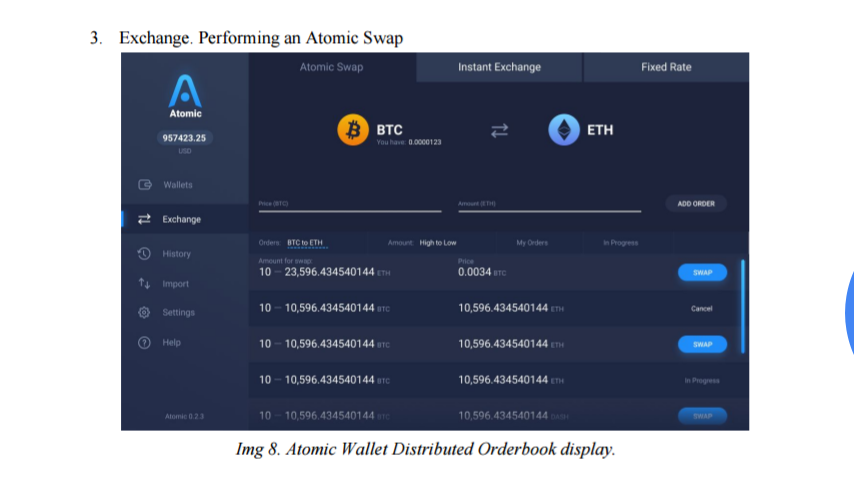The width and height of the screenshot is (854, 480).
Task: Click the Wallets icon in sidebar
Action: 145,185
